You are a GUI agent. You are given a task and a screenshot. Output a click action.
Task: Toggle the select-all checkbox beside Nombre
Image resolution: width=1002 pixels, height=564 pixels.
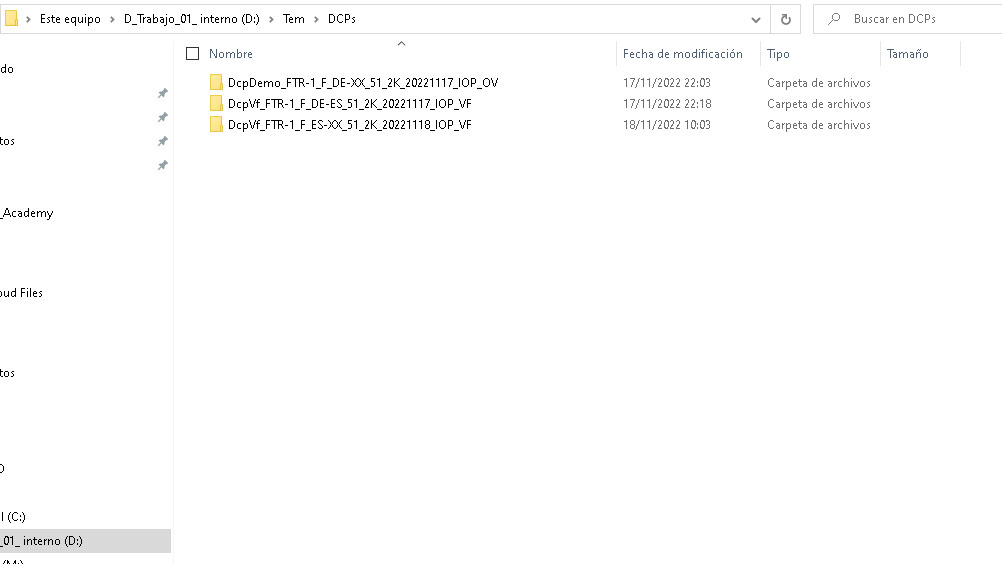[193, 54]
